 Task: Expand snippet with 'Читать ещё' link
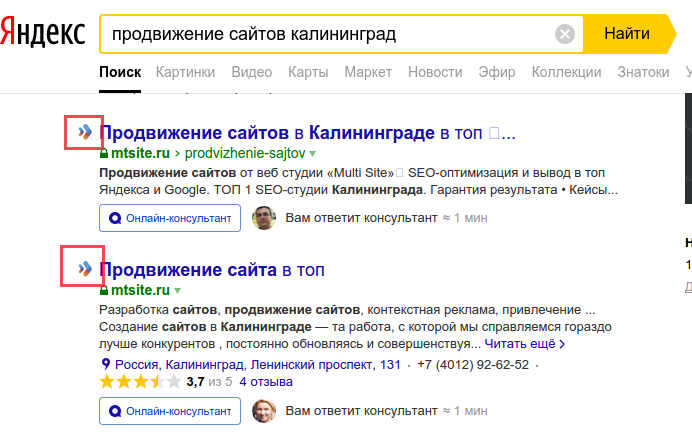tap(525, 343)
